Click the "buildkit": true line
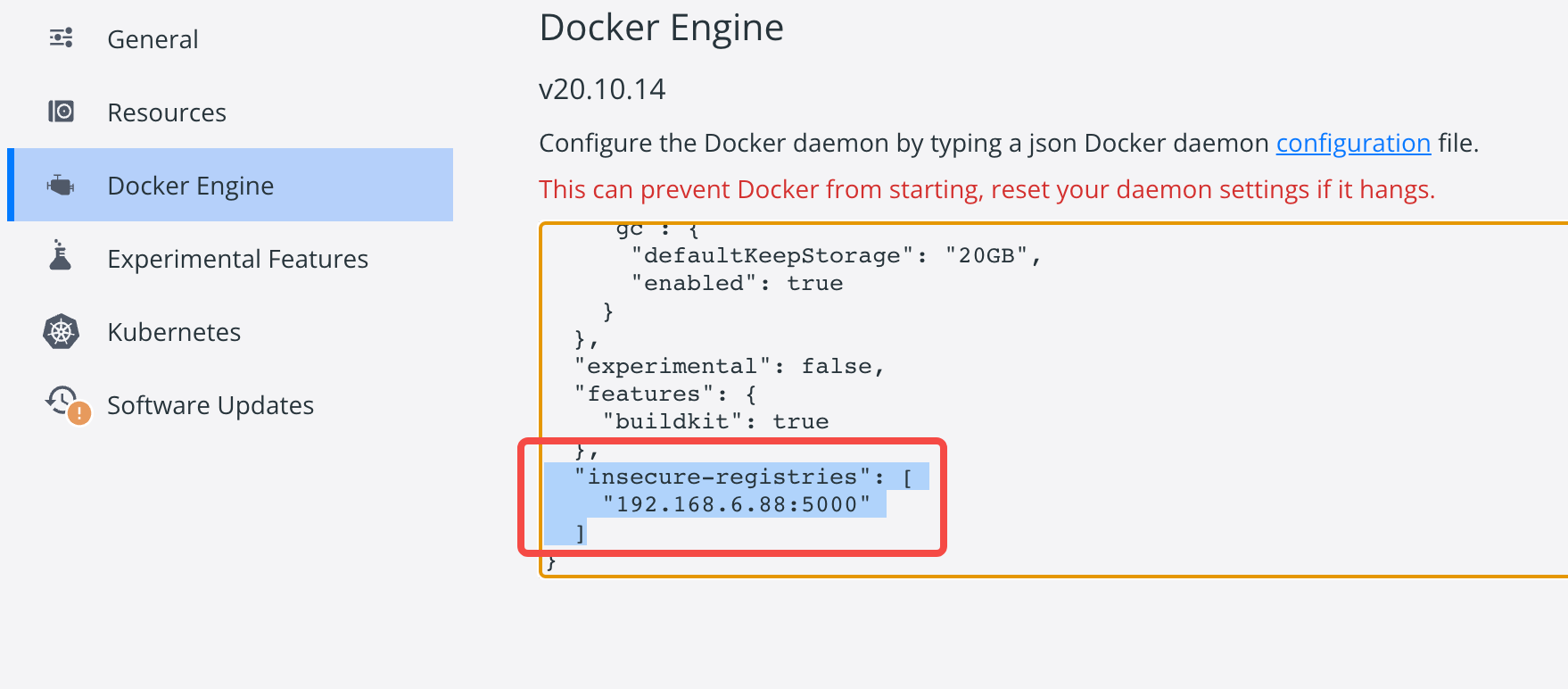The width and height of the screenshot is (1568, 689). 715,422
